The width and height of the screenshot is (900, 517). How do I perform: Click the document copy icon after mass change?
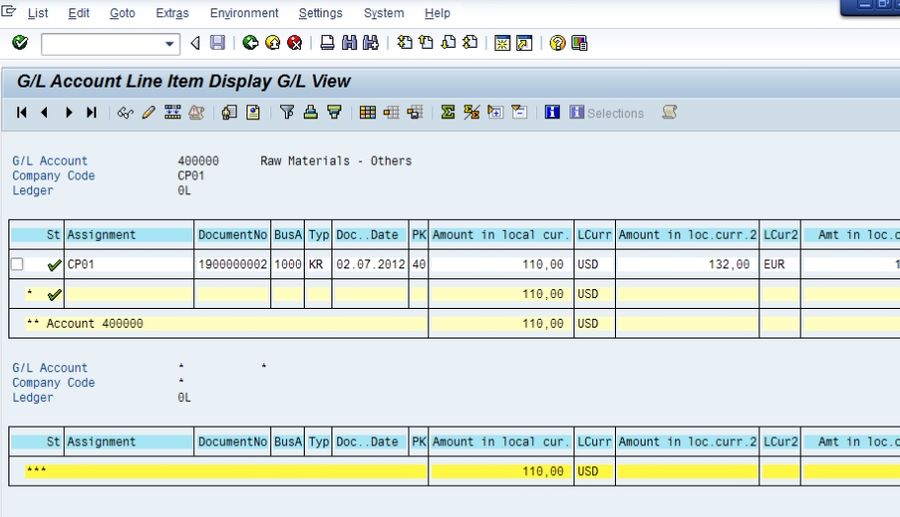click(229, 112)
